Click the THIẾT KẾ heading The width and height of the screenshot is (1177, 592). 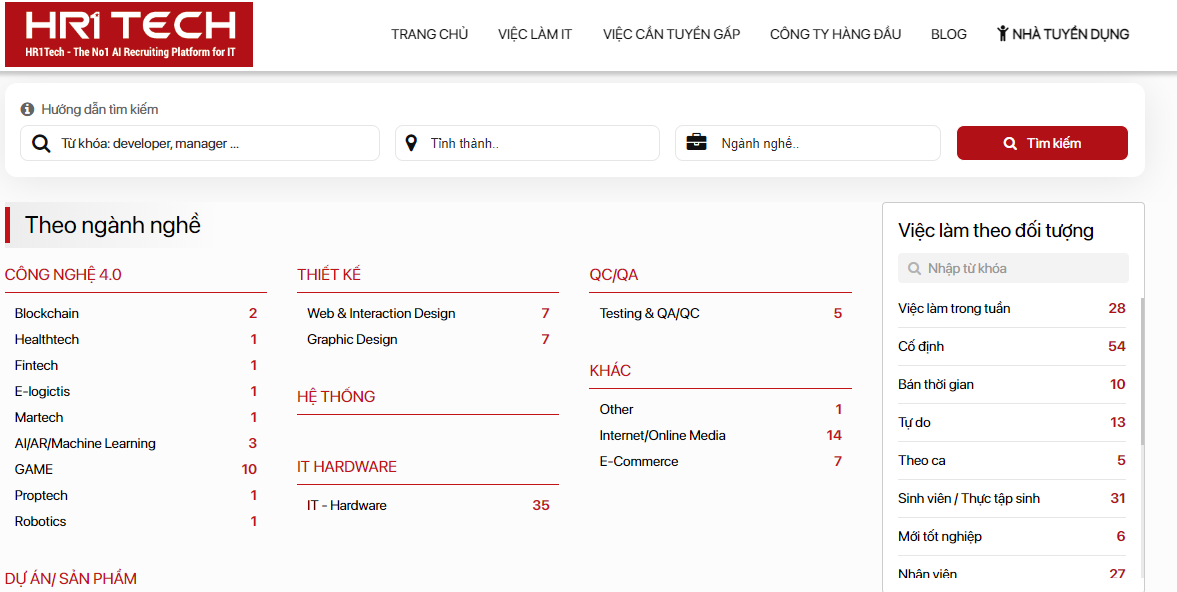tap(329, 275)
